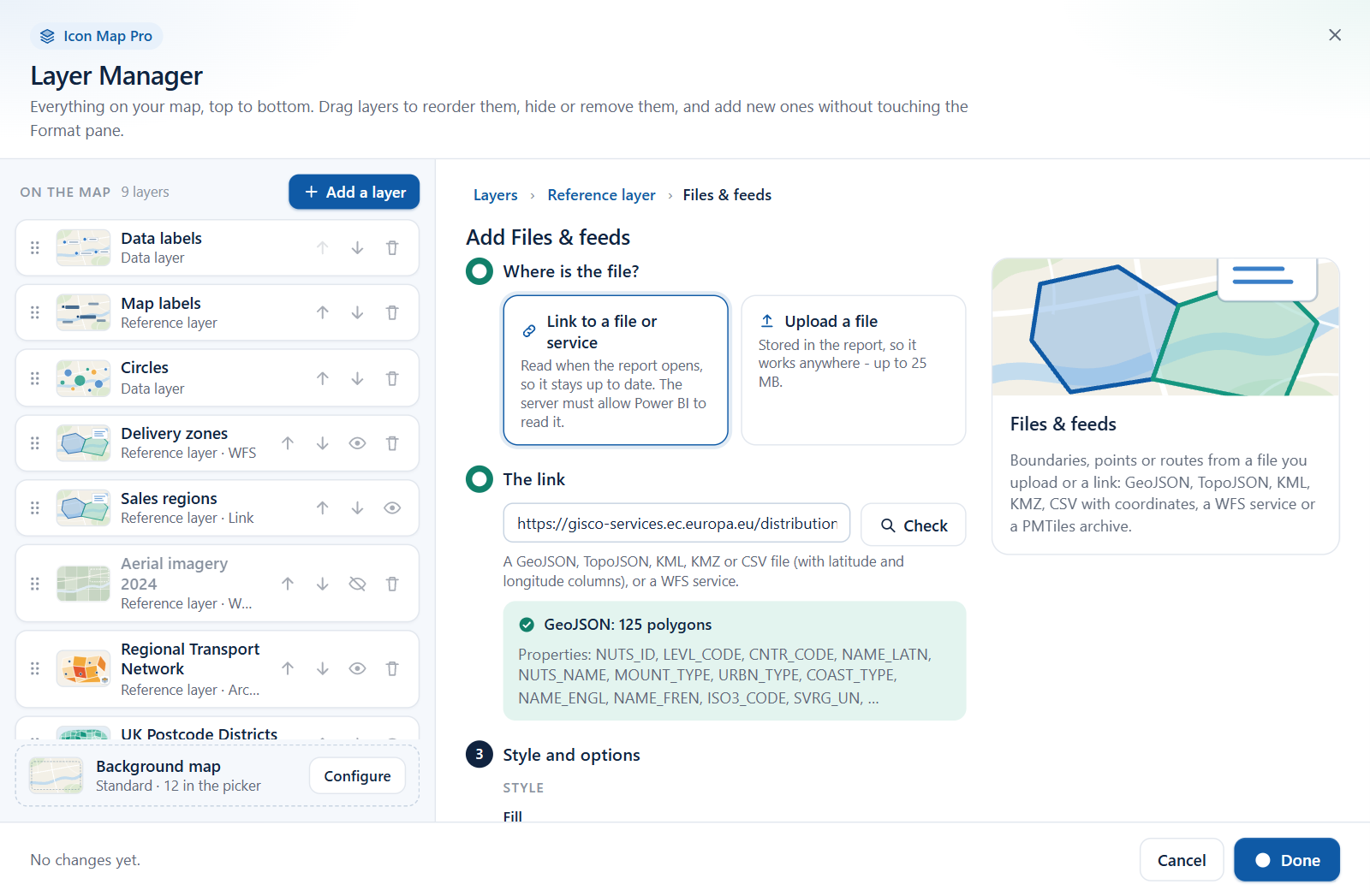1370x896 pixels.
Task: Choose Link to a file or service
Action: [x=616, y=371]
